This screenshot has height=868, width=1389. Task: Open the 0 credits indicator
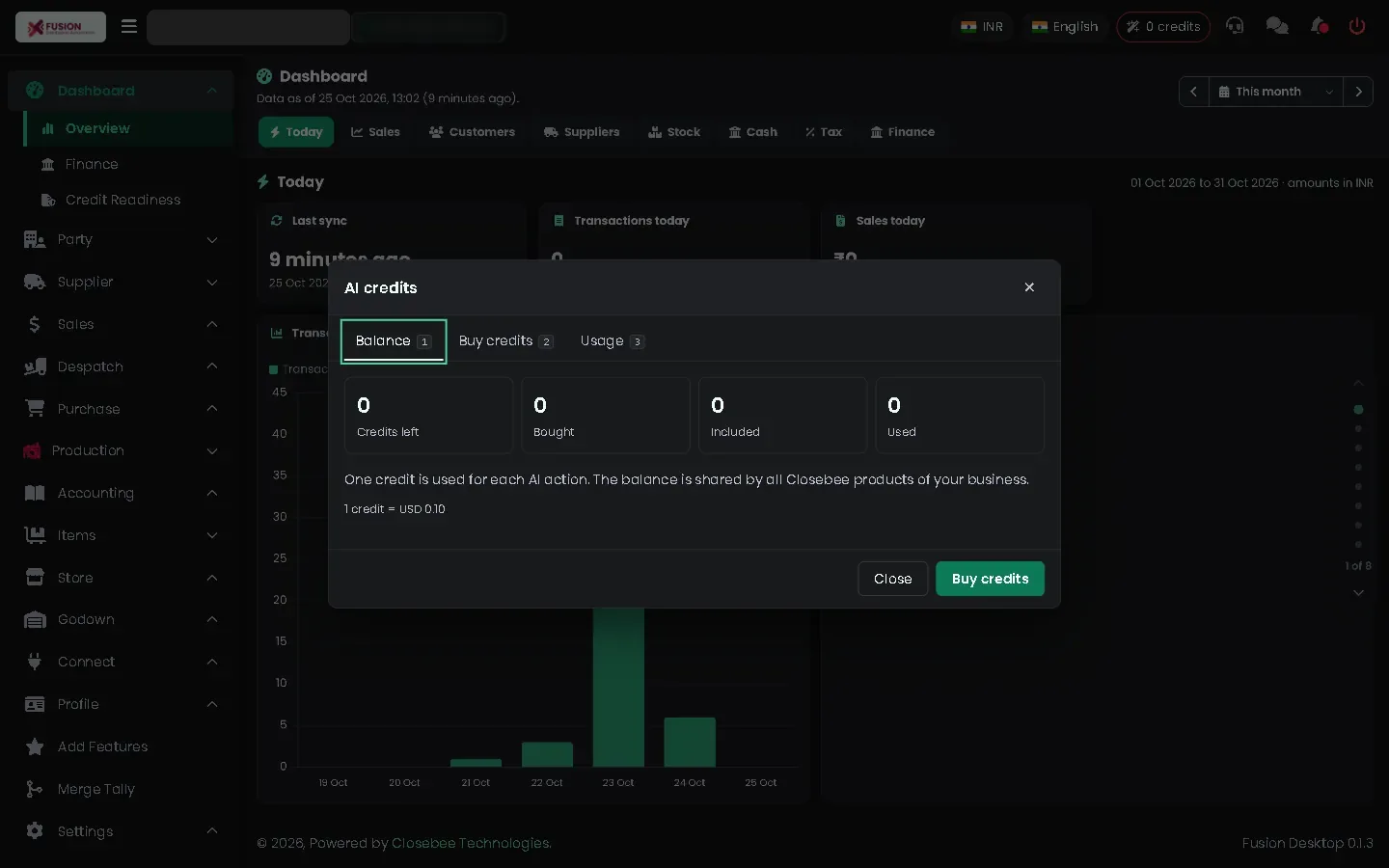1163,27
